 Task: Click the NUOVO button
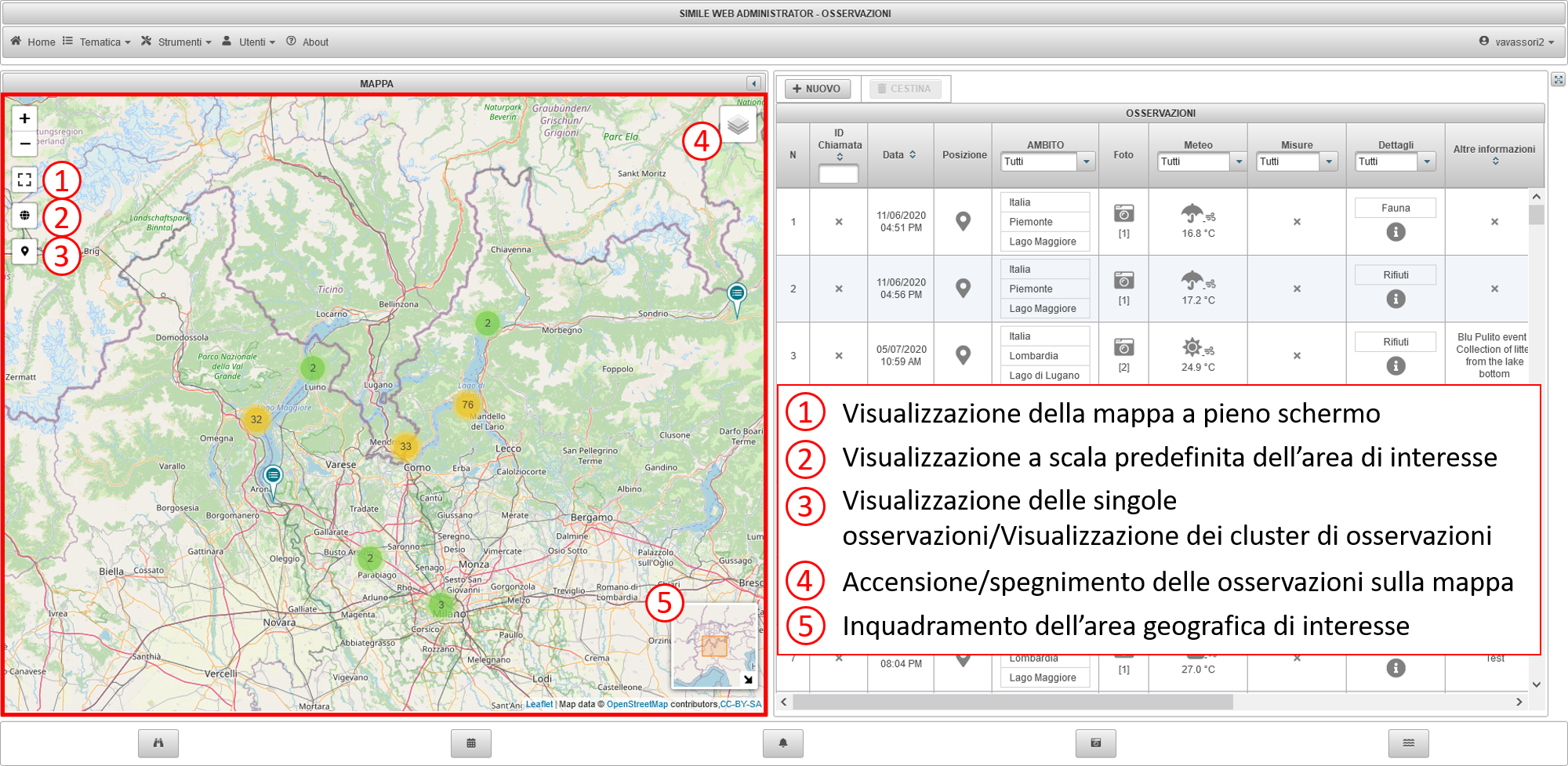pyautogui.click(x=818, y=89)
